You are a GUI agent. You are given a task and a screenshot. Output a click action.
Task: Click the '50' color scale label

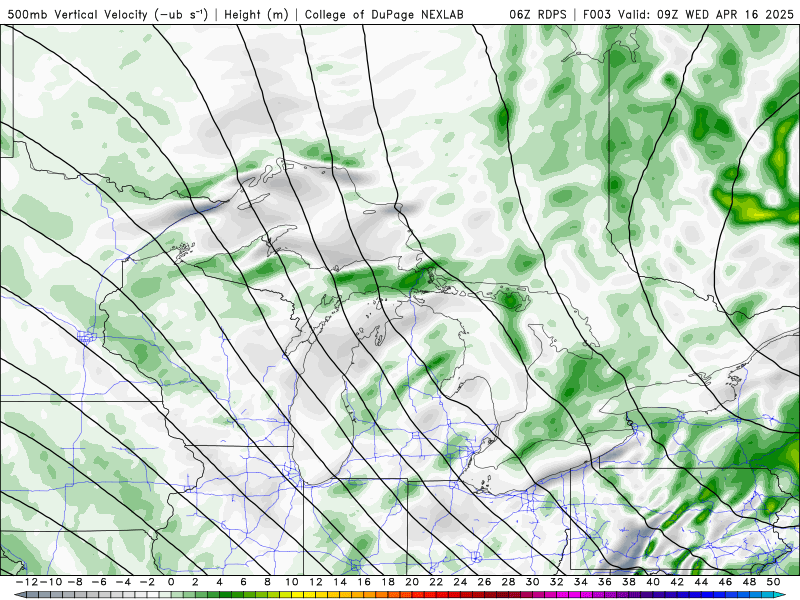(x=773, y=582)
